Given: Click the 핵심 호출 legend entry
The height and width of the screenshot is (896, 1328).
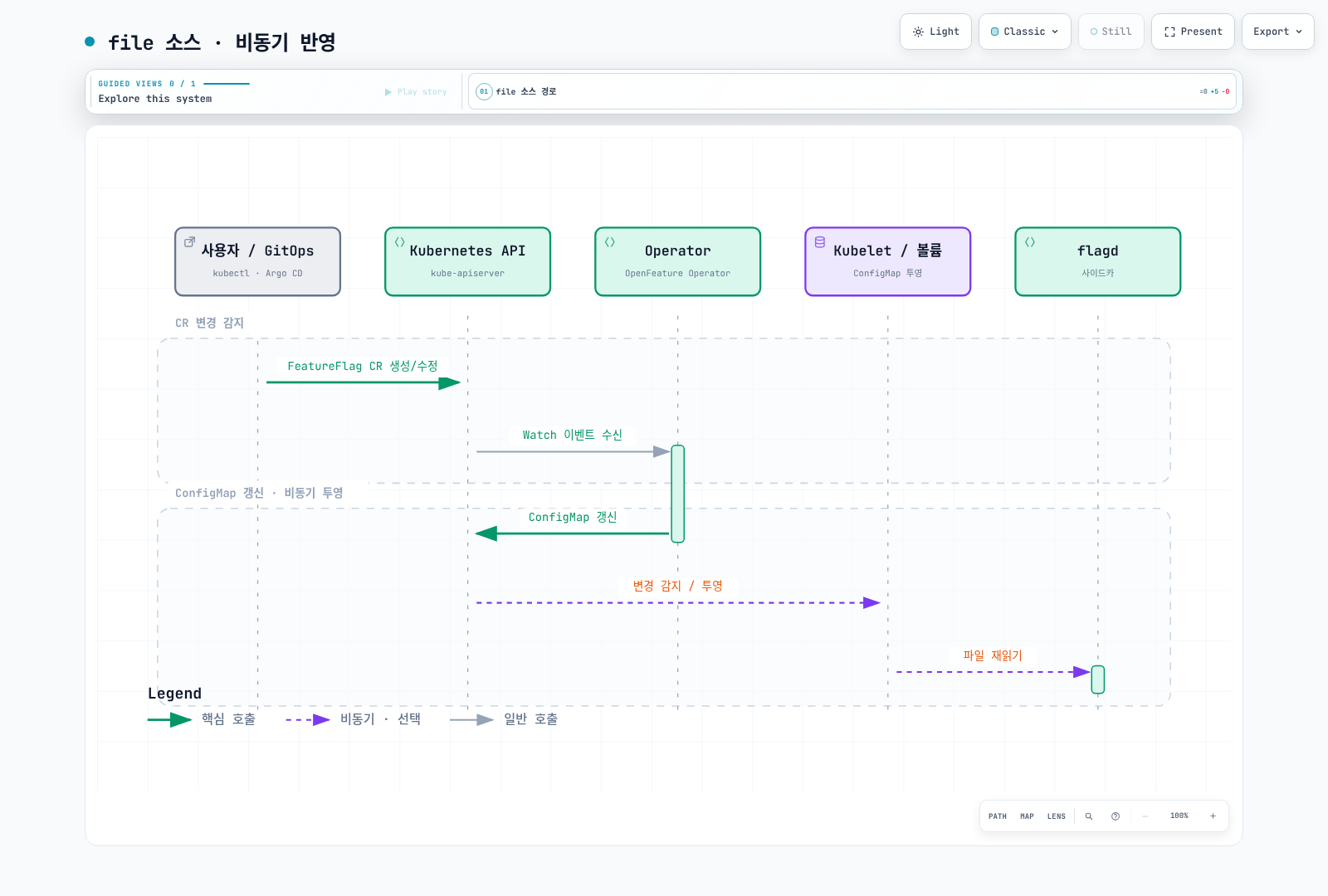Looking at the screenshot, I should pyautogui.click(x=202, y=719).
